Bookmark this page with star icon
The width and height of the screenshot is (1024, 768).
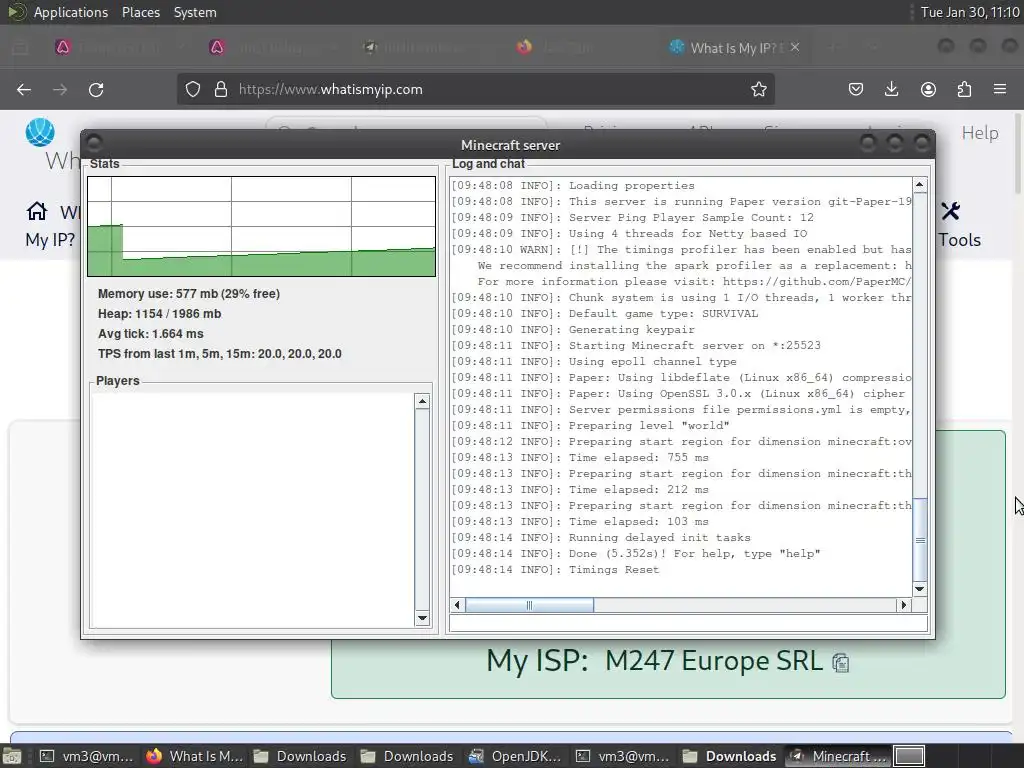click(758, 89)
